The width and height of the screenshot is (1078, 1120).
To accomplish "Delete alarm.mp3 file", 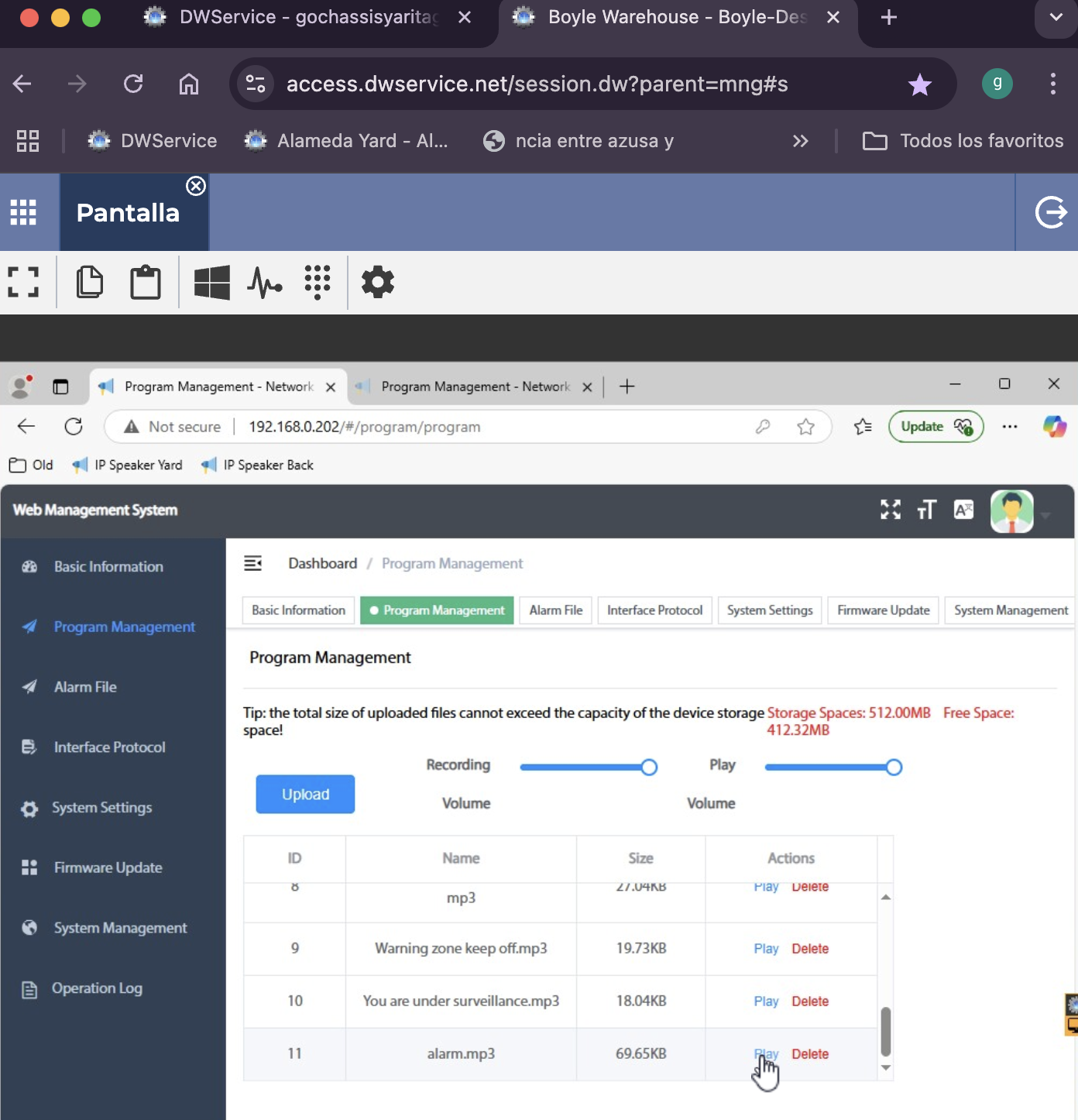I will [810, 1054].
